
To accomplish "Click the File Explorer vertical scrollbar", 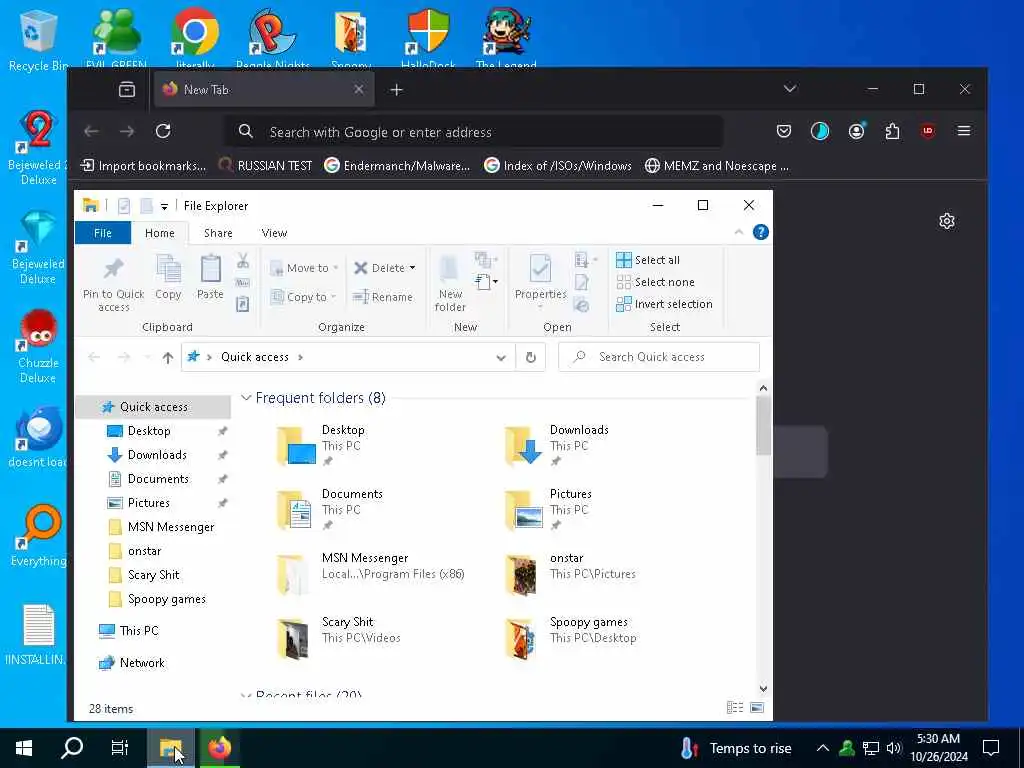I will [763, 427].
